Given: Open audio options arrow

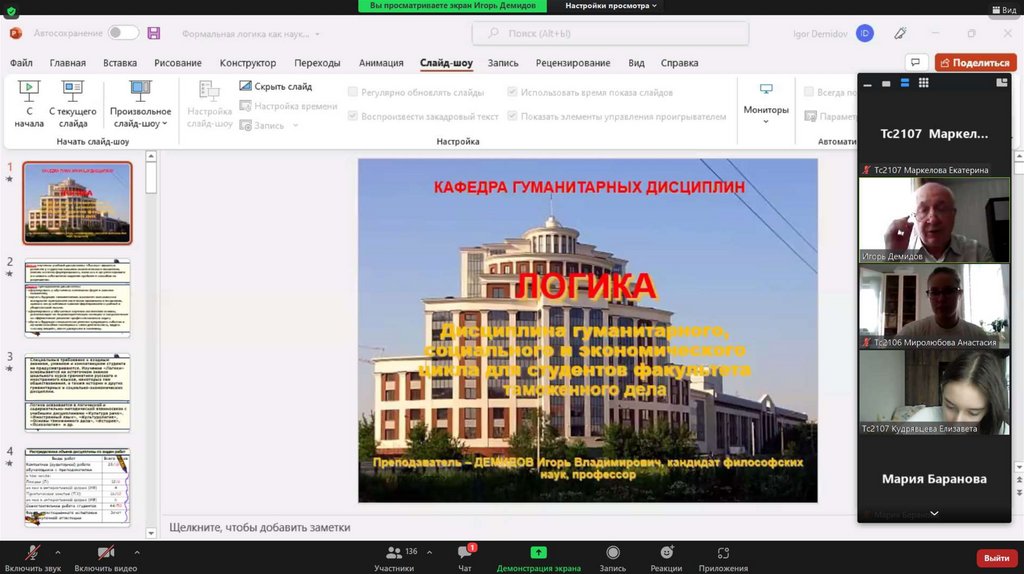Looking at the screenshot, I should click(x=57, y=552).
